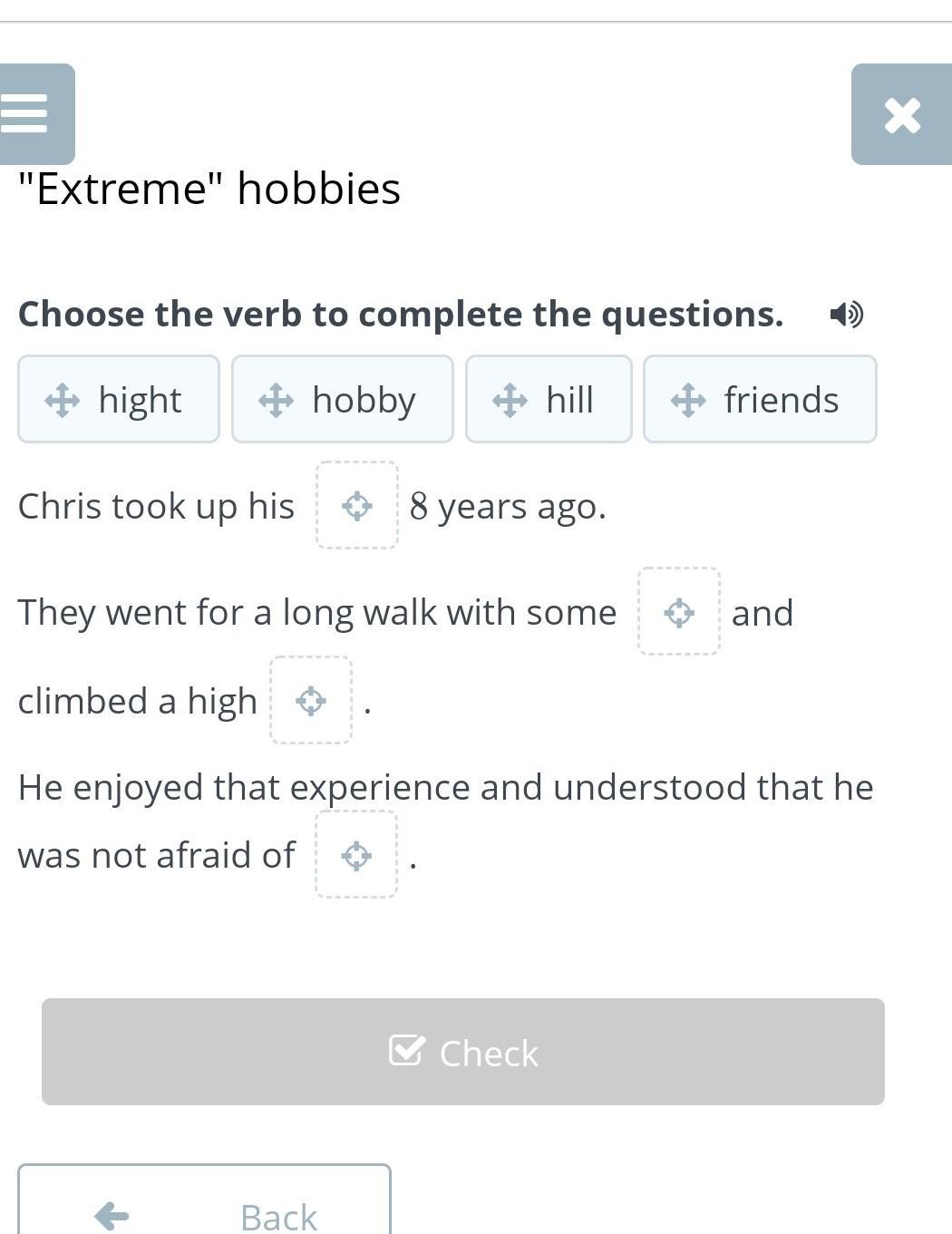This screenshot has height=1234, width=952.
Task: Click the blank after 'climbed a high'
Action: click(x=311, y=700)
